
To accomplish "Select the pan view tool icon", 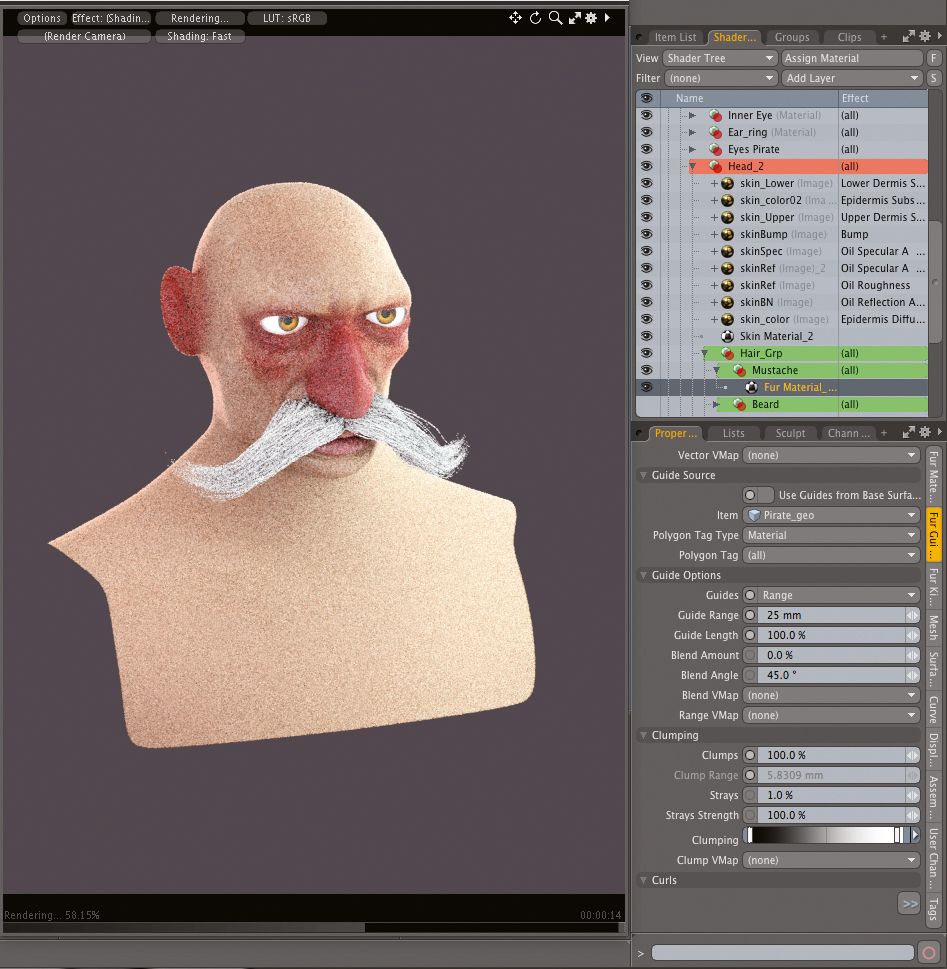I will [x=515, y=17].
